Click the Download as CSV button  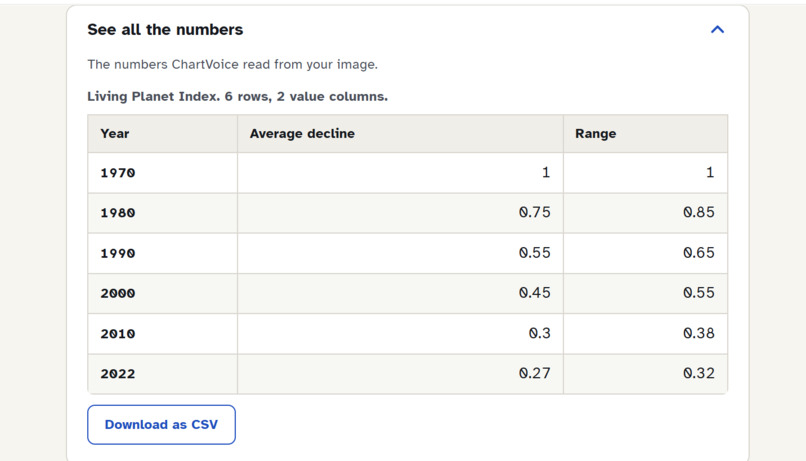(x=161, y=425)
